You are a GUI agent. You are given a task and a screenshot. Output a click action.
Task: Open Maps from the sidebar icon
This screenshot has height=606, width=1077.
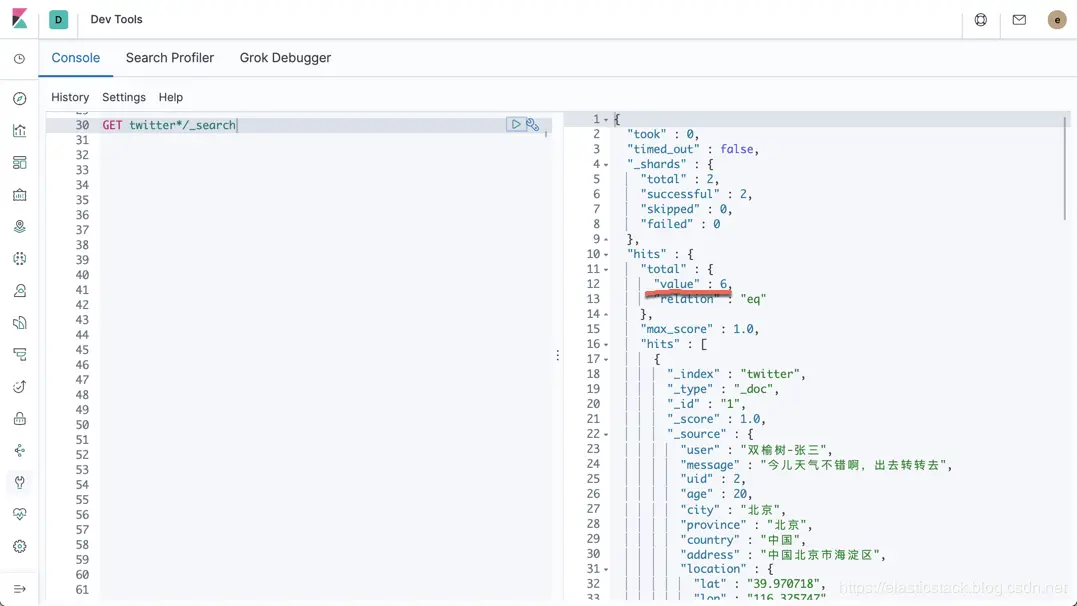click(19, 227)
